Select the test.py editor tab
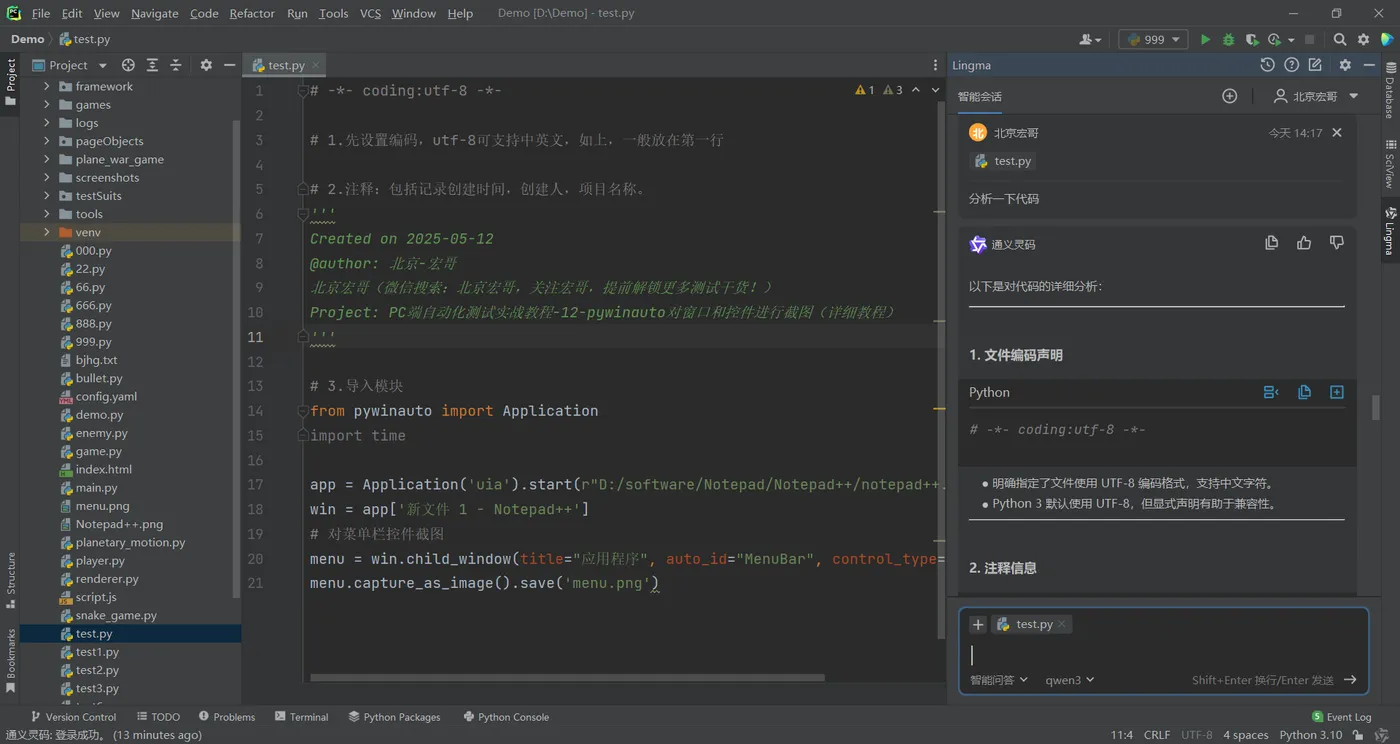 (285, 65)
